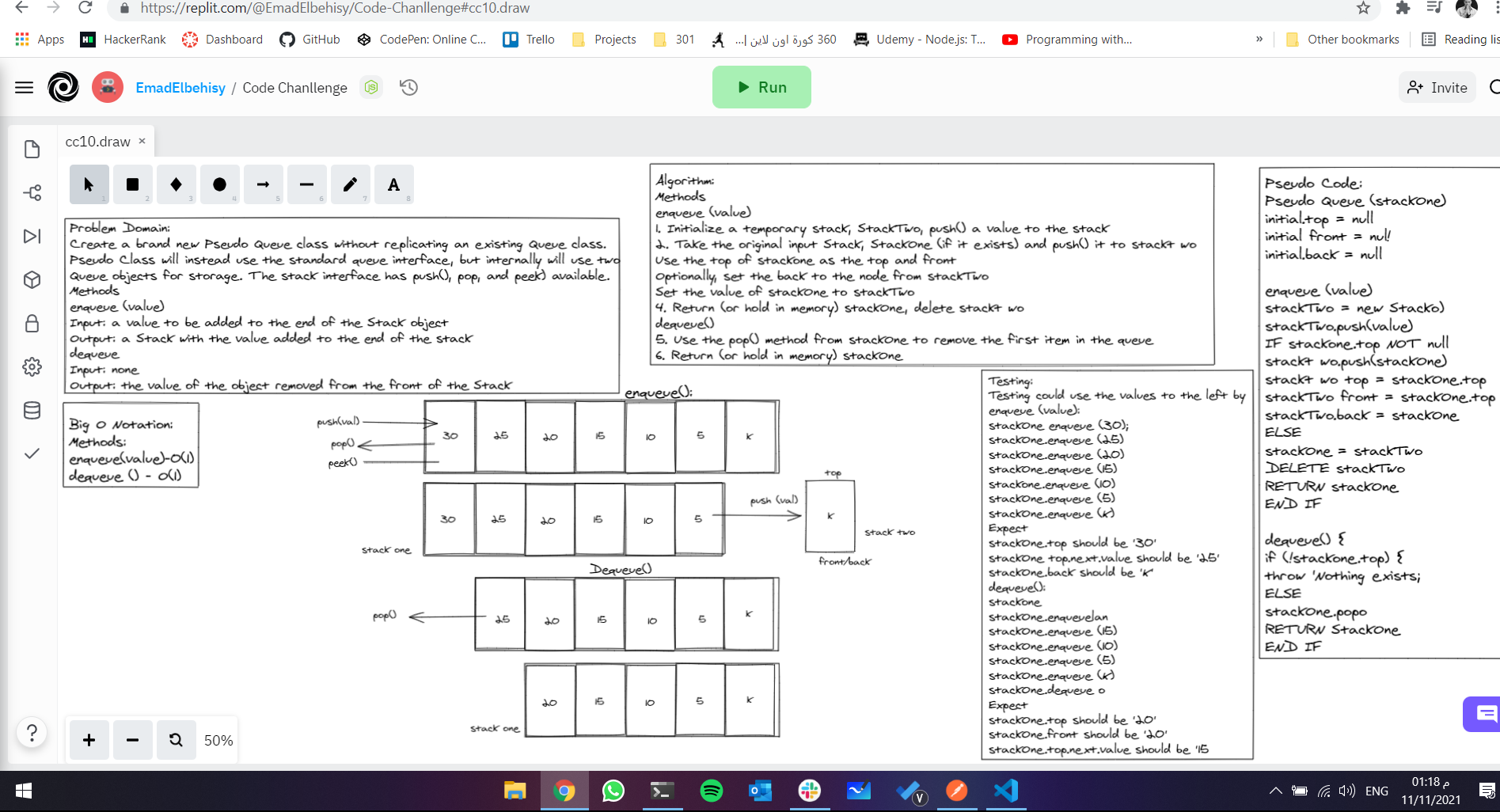Show hidden system tray icons
1500x812 pixels.
[1275, 791]
